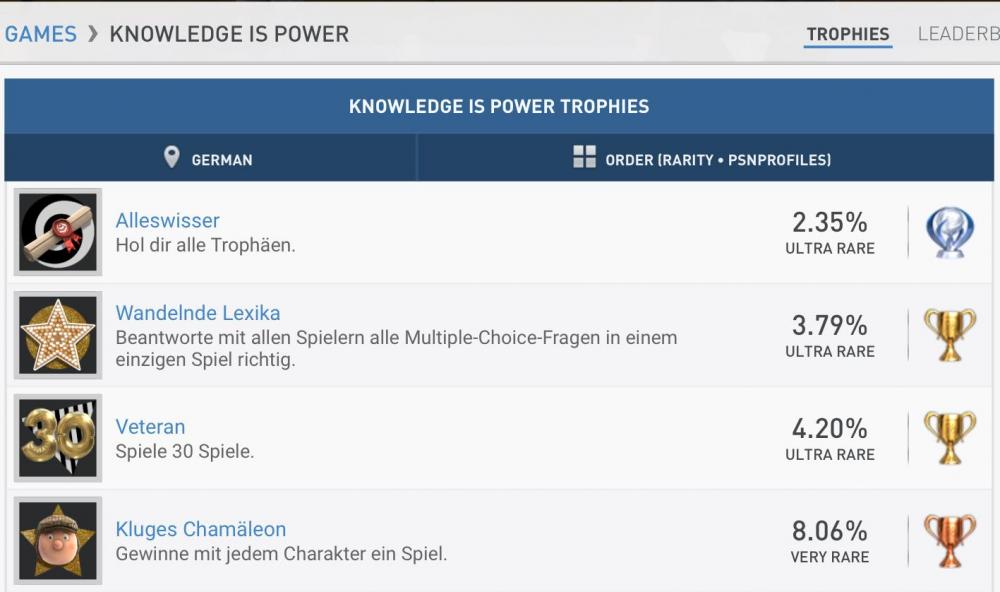
Task: Open the Order (Rarity • PSNProfiles) selector
Action: coord(705,159)
